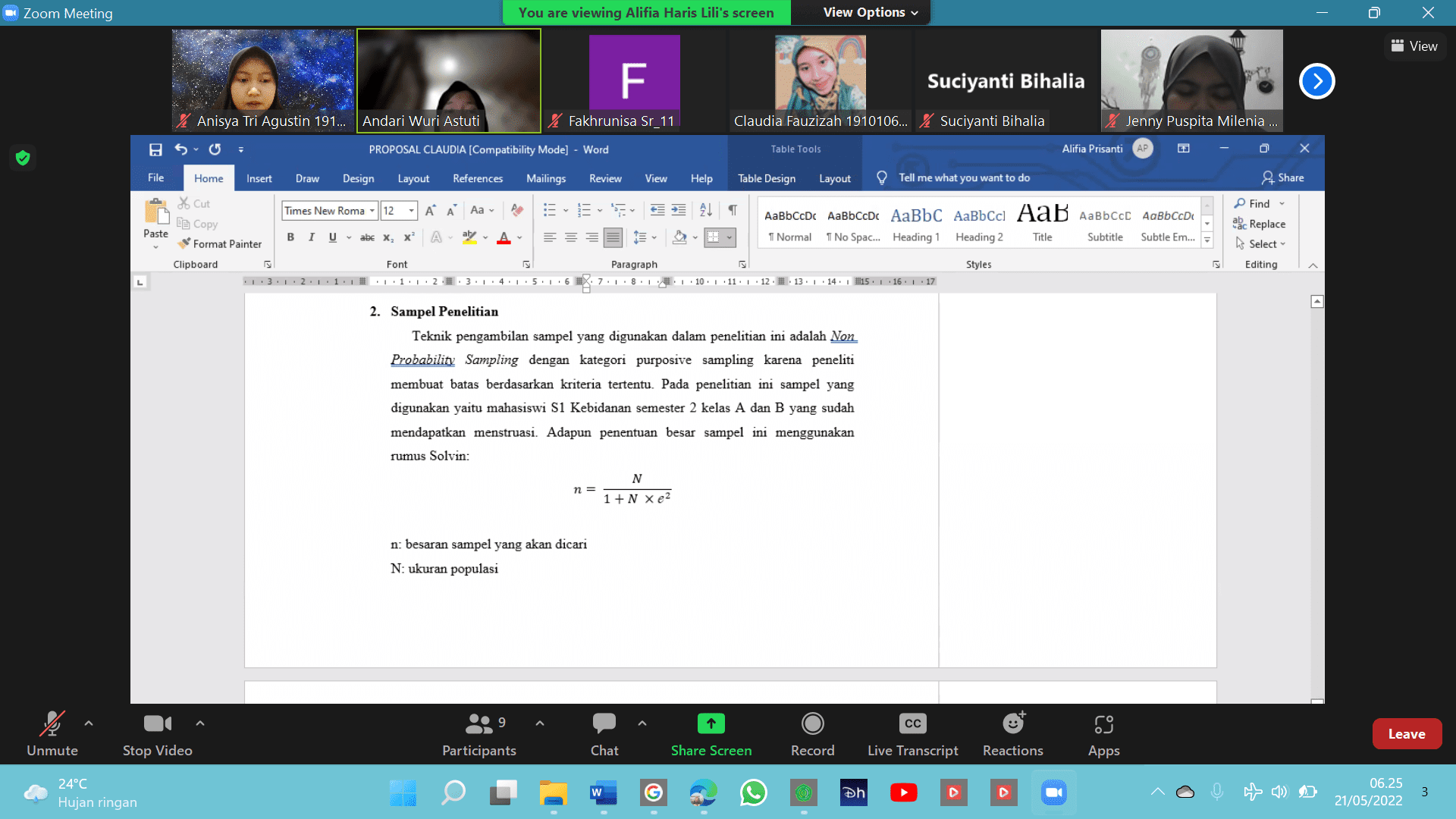Click the Ribbon Display Options icon

coord(1184,149)
